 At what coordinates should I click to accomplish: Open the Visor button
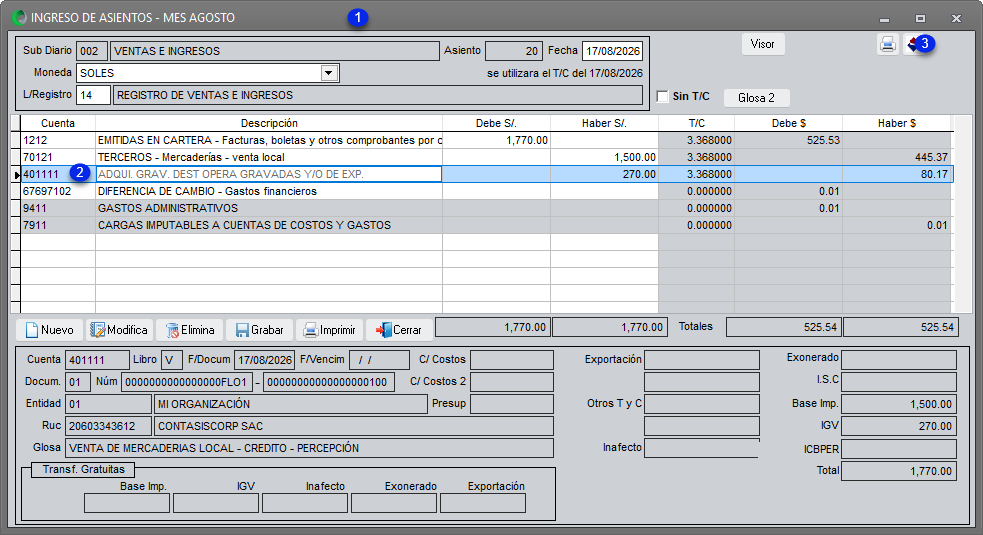pyautogui.click(x=763, y=44)
